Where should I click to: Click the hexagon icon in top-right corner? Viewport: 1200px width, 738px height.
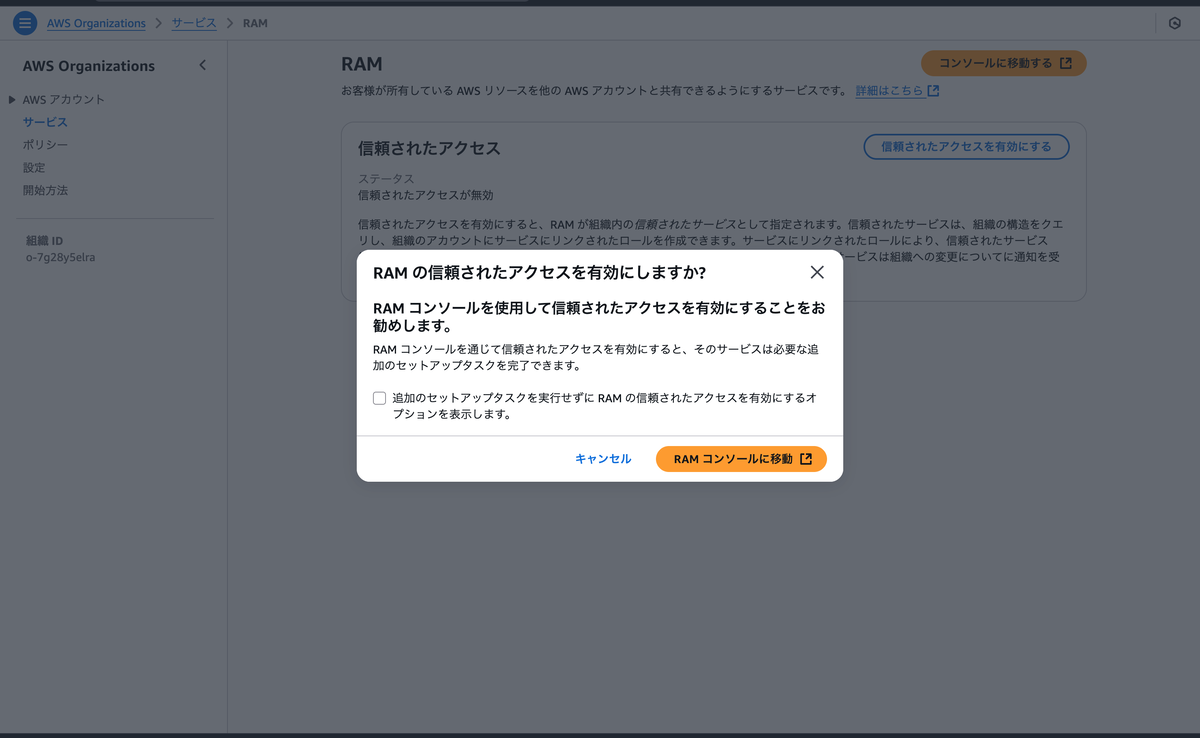(1175, 23)
